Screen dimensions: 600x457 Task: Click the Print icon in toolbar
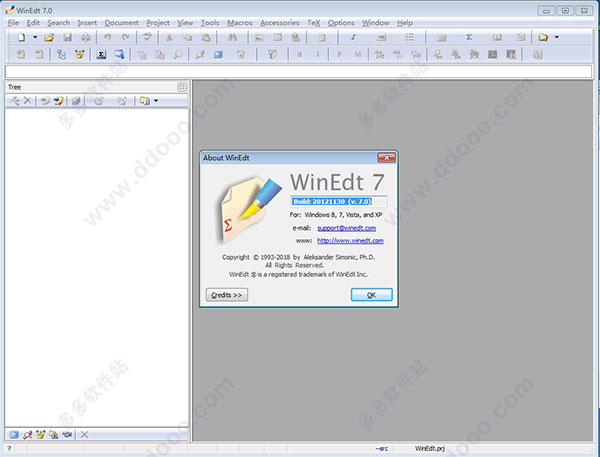(86, 37)
